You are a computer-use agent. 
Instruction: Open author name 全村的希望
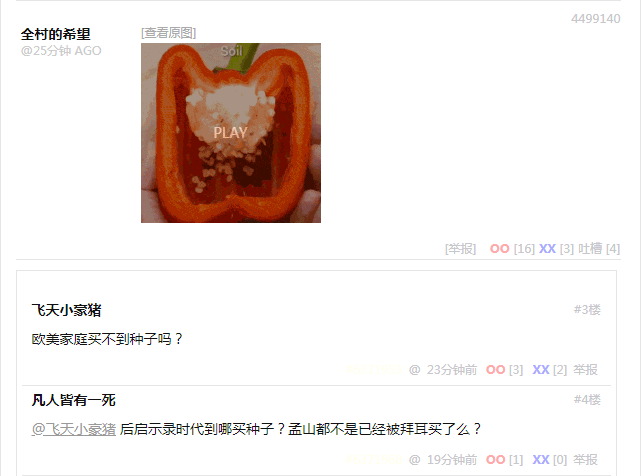point(56,34)
